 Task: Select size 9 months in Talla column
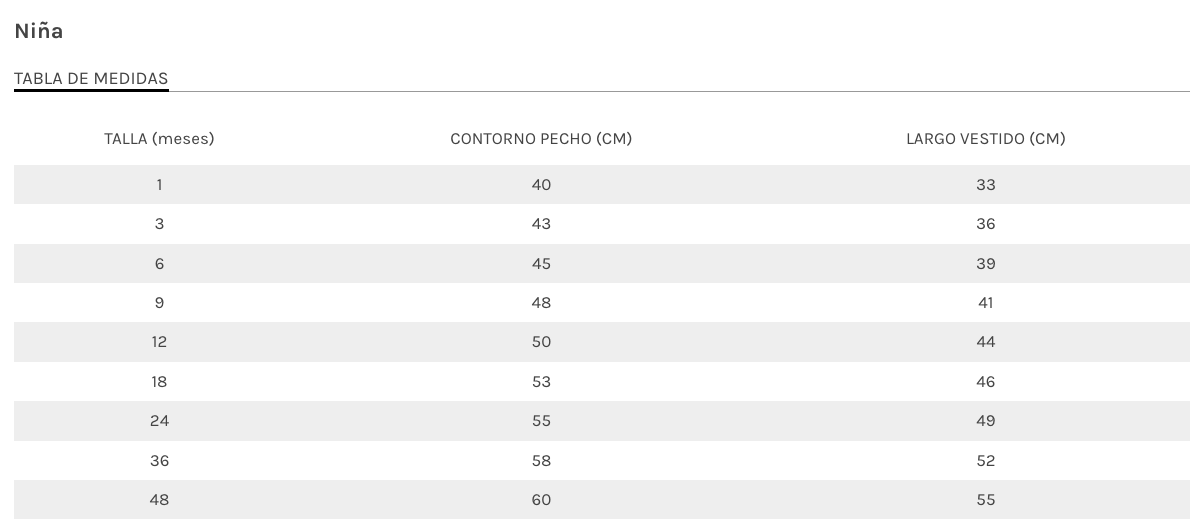click(x=159, y=303)
